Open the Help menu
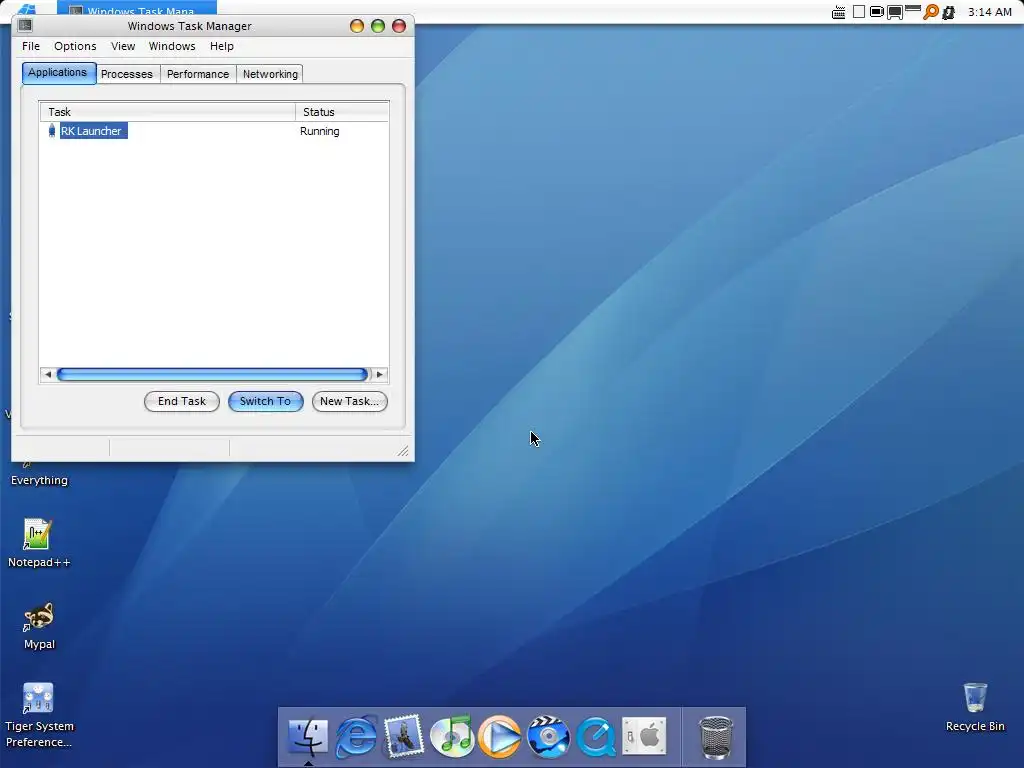 pos(221,46)
